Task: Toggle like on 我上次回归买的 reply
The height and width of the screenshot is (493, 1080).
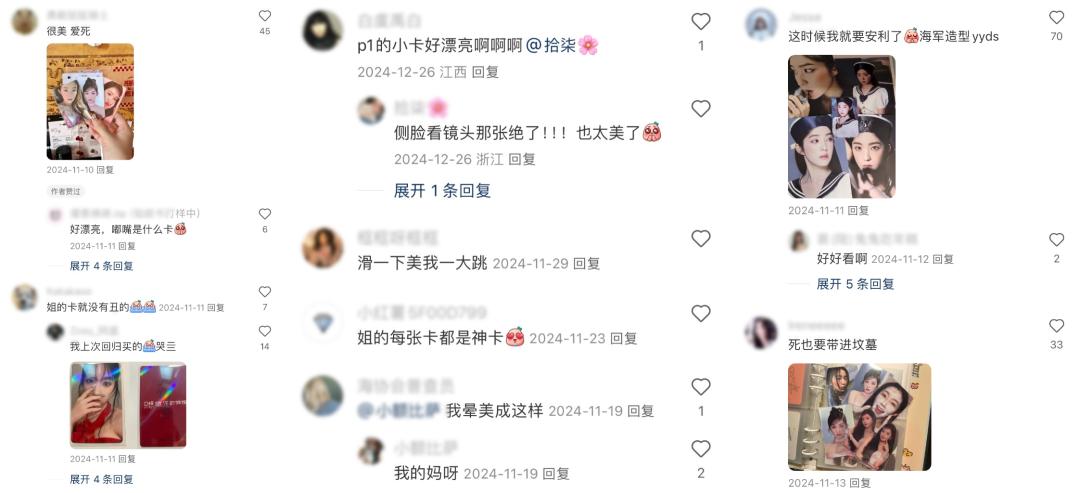Action: click(x=264, y=331)
